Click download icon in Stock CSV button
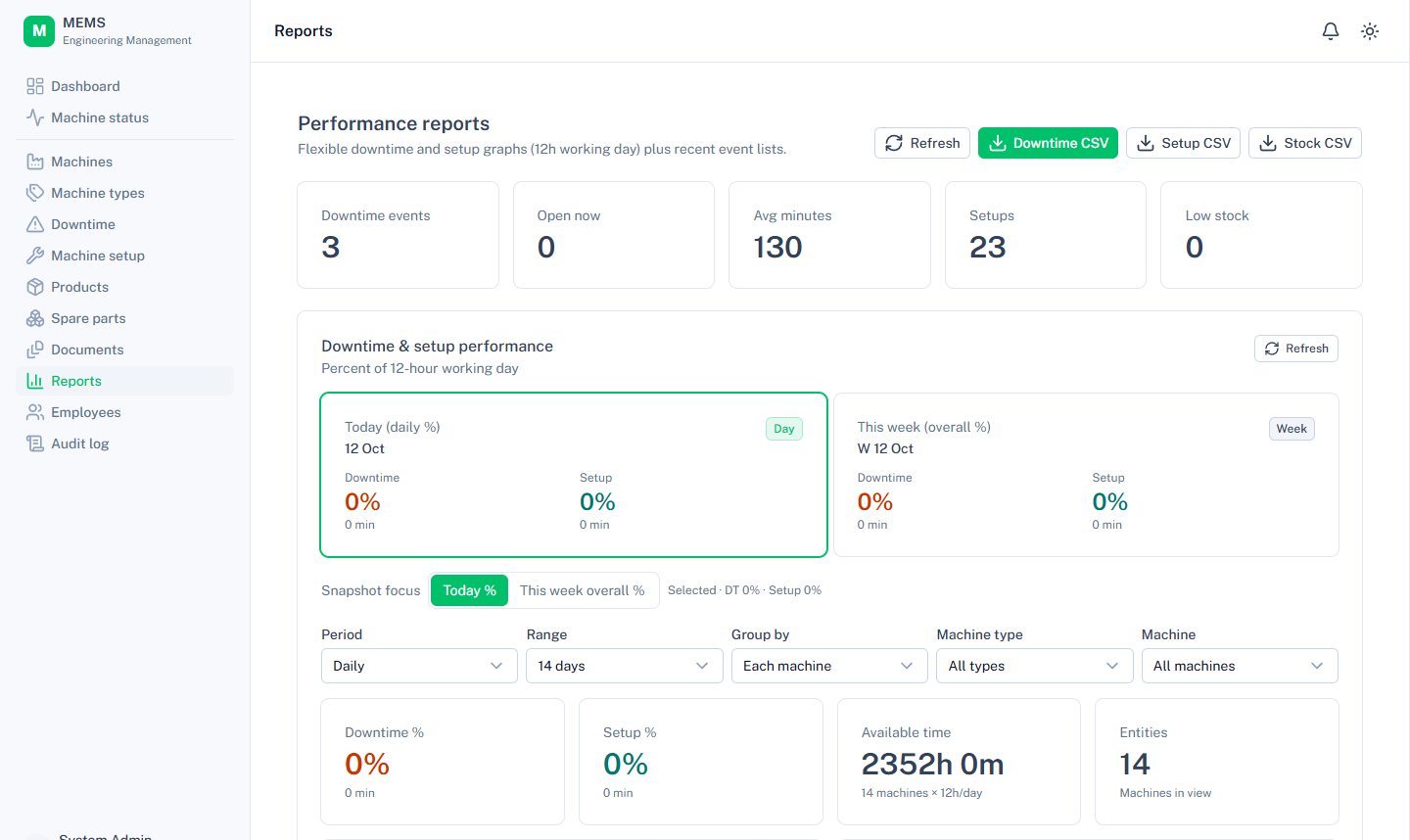Viewport: 1410px width, 840px height. 1268,143
